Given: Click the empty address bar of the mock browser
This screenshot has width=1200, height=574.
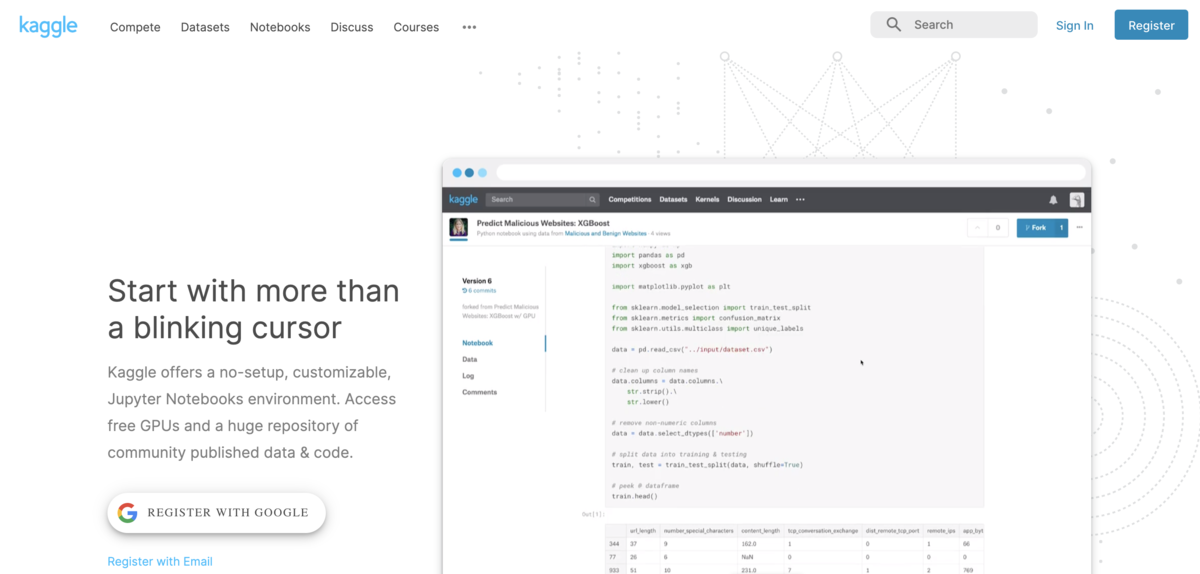Looking at the screenshot, I should [790, 172].
